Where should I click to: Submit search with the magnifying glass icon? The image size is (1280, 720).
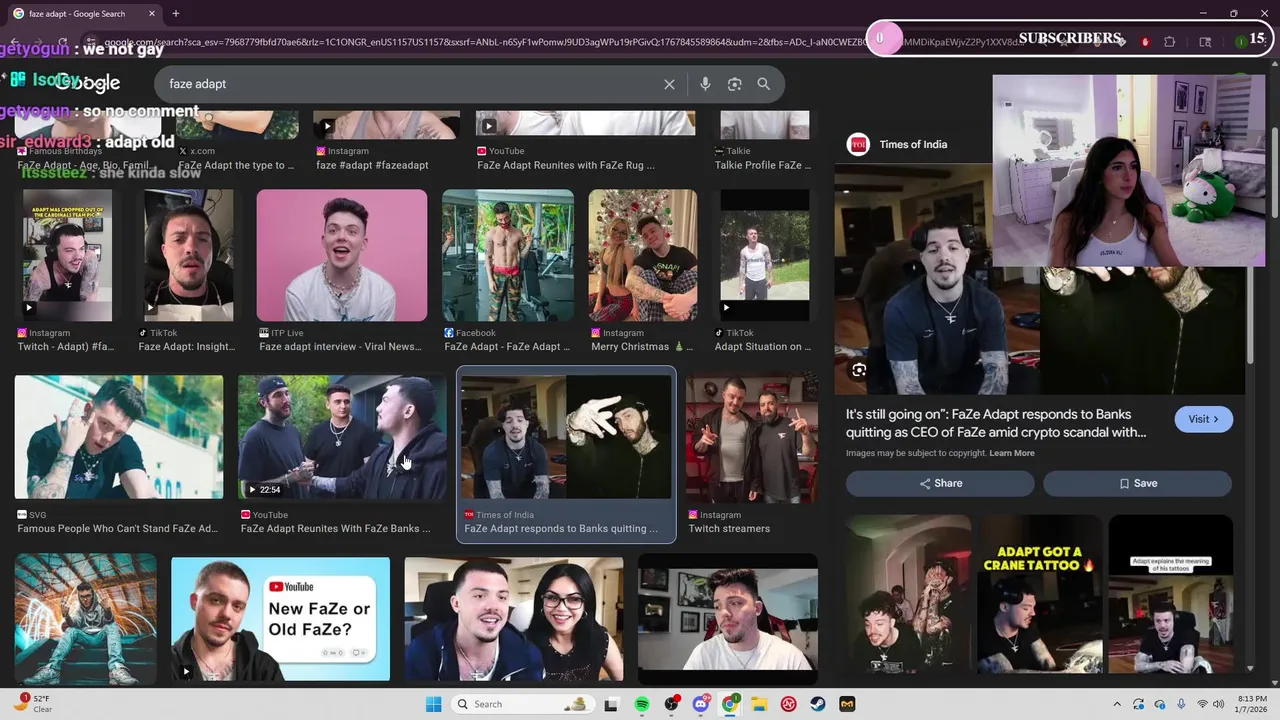tap(764, 84)
